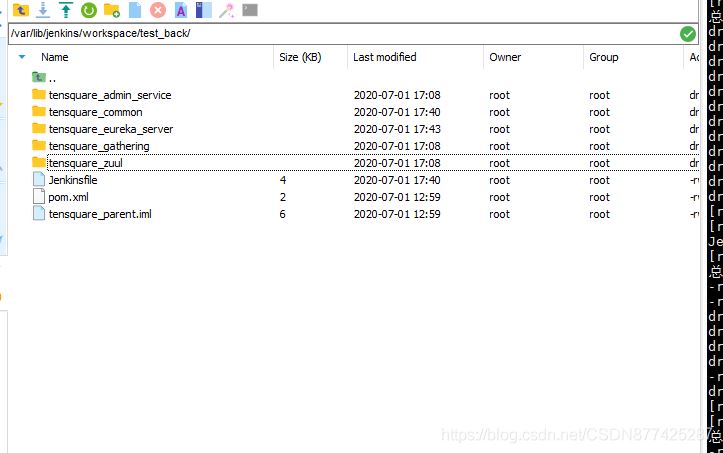The image size is (723, 453).
Task: Sort files by Last modified column header
Action: click(x=385, y=57)
